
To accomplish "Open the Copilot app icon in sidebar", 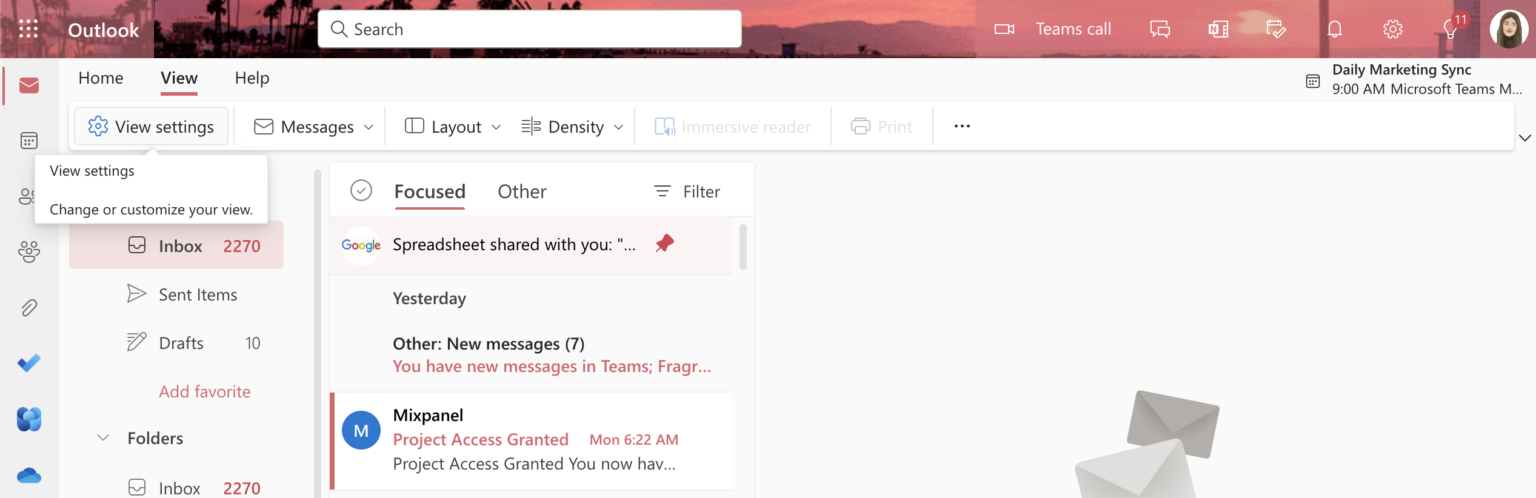I will click(x=29, y=419).
